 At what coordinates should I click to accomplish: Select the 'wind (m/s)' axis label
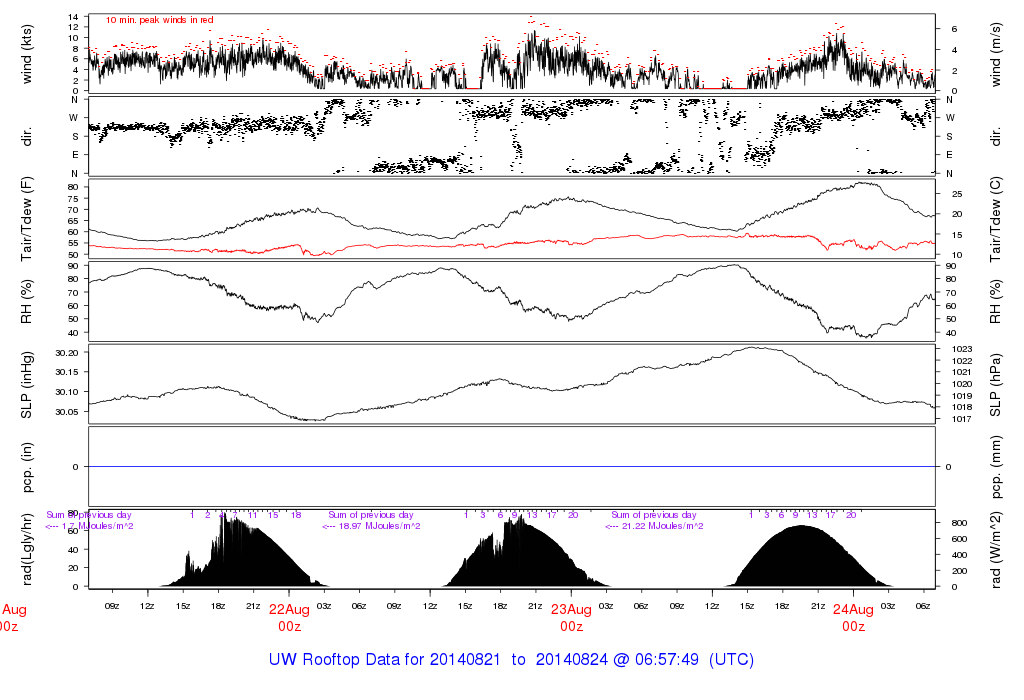click(996, 55)
